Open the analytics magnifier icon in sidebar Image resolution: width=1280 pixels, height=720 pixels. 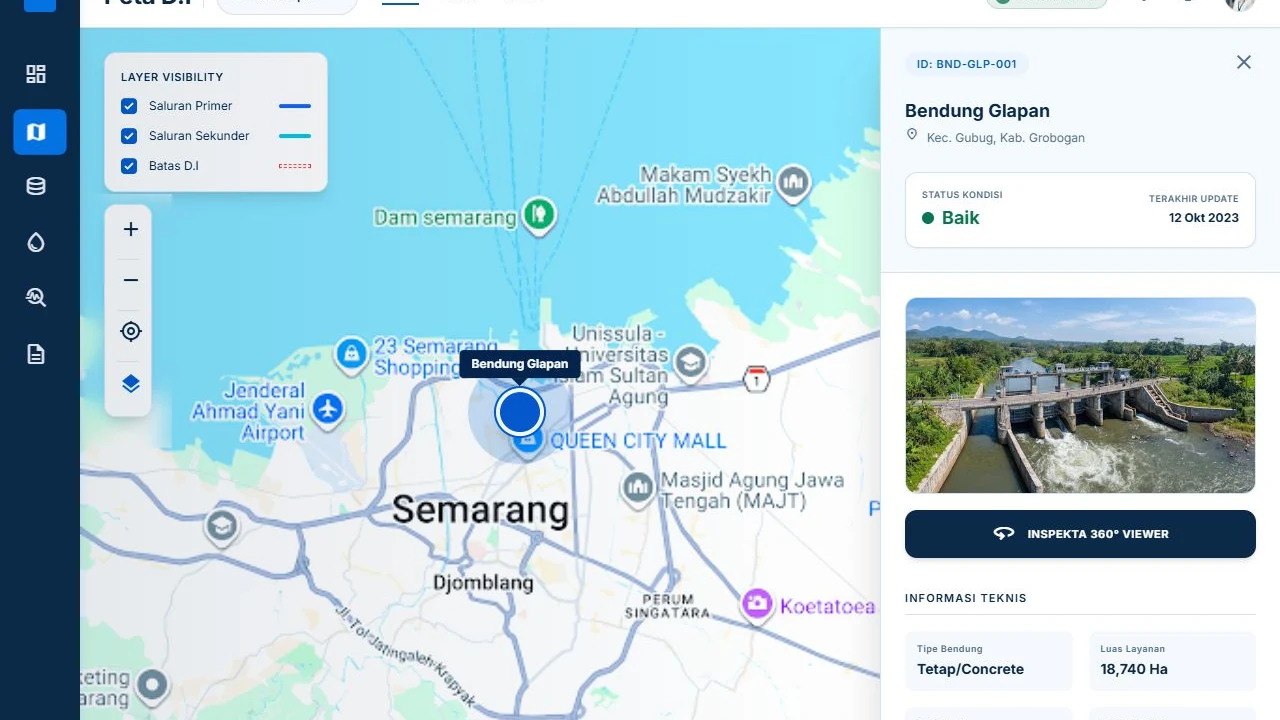coord(36,297)
